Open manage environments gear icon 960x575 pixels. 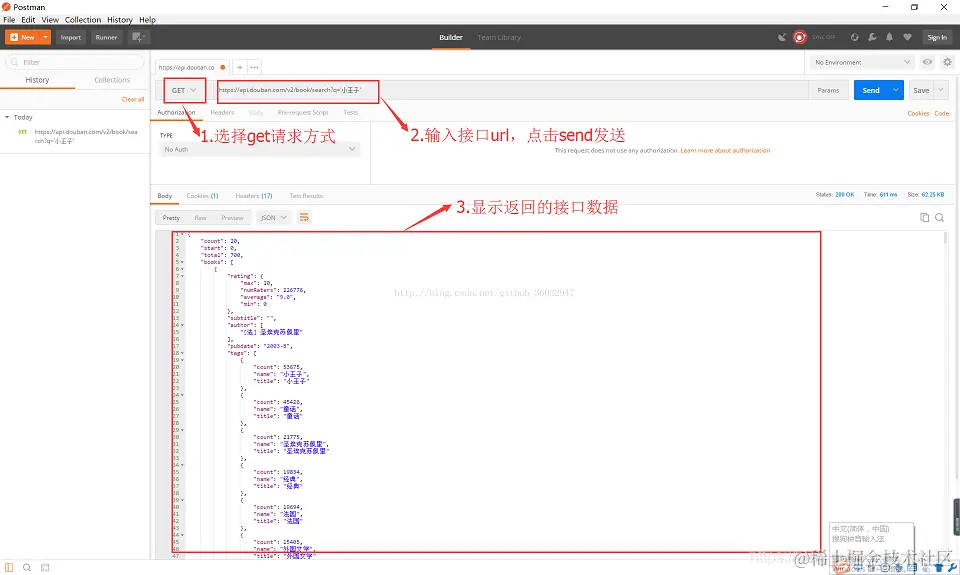(947, 62)
